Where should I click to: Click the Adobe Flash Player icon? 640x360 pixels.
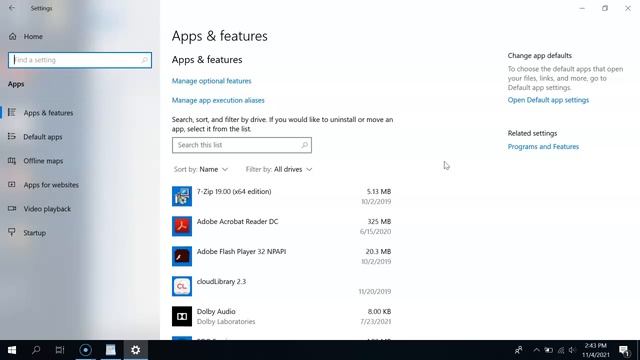[x=182, y=256]
